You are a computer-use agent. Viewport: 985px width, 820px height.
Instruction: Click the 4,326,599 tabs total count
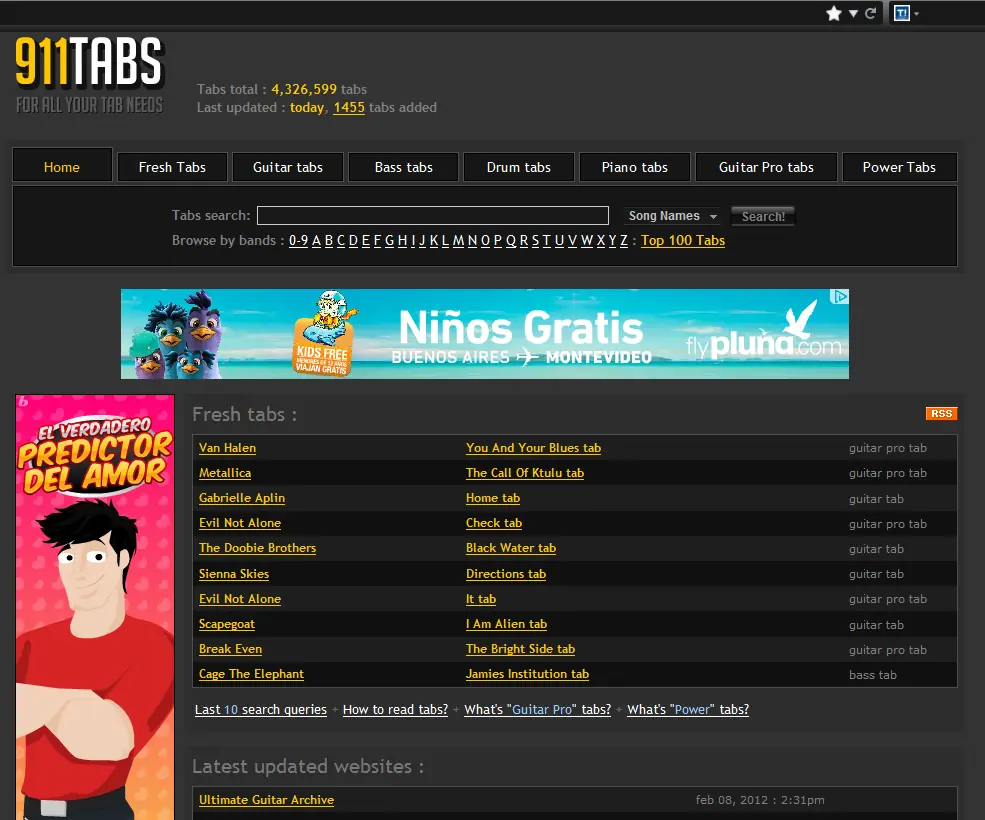point(304,89)
